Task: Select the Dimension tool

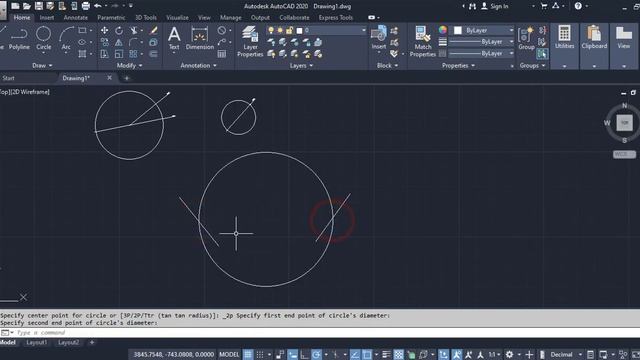Action: tap(200, 38)
